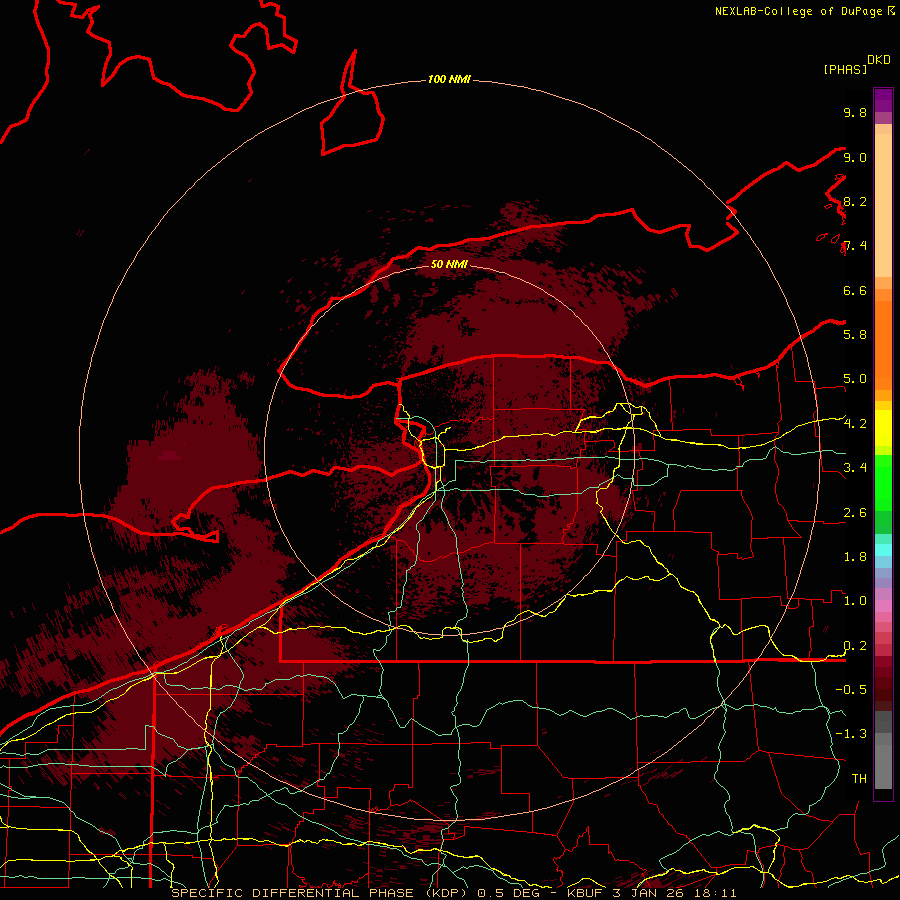Click the 1.0 value on the color scale
This screenshot has height=900, width=900.
point(855,601)
